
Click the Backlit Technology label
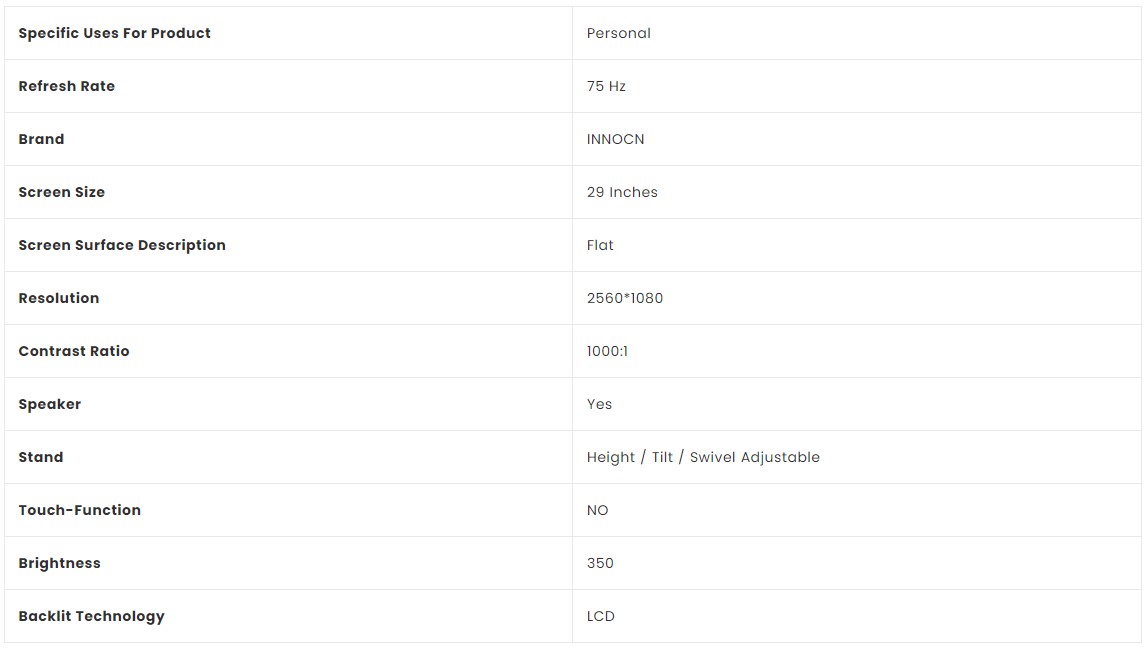coord(91,617)
